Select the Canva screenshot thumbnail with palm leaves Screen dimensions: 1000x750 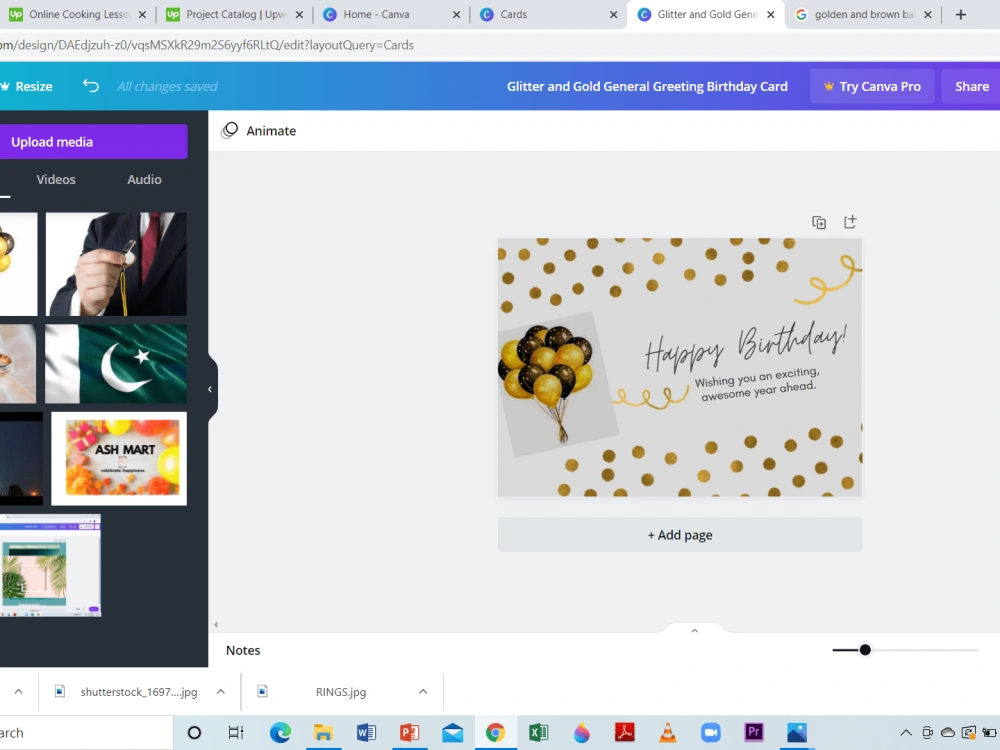point(50,566)
